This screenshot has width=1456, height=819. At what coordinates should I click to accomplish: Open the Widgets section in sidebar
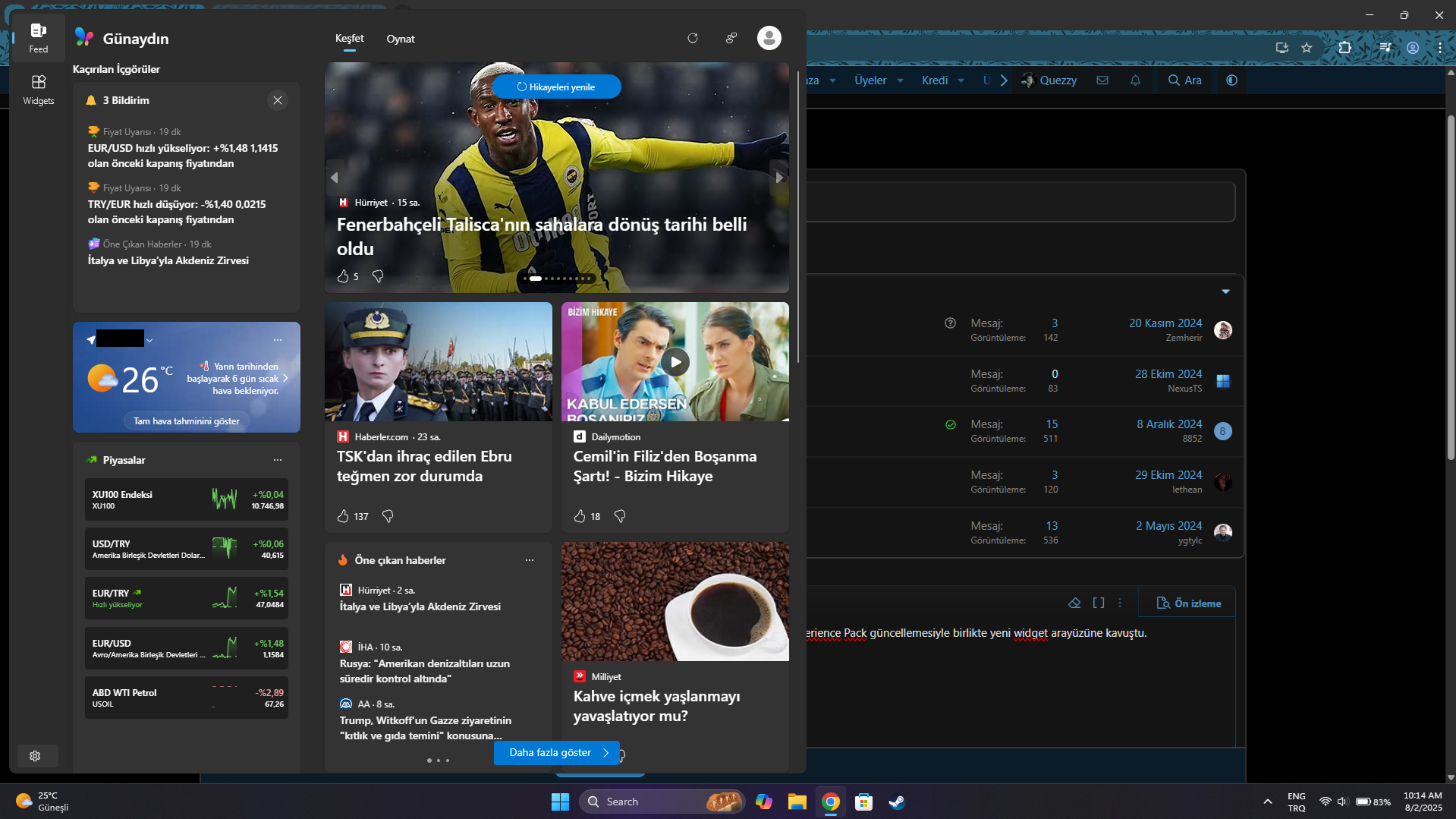pos(38,90)
